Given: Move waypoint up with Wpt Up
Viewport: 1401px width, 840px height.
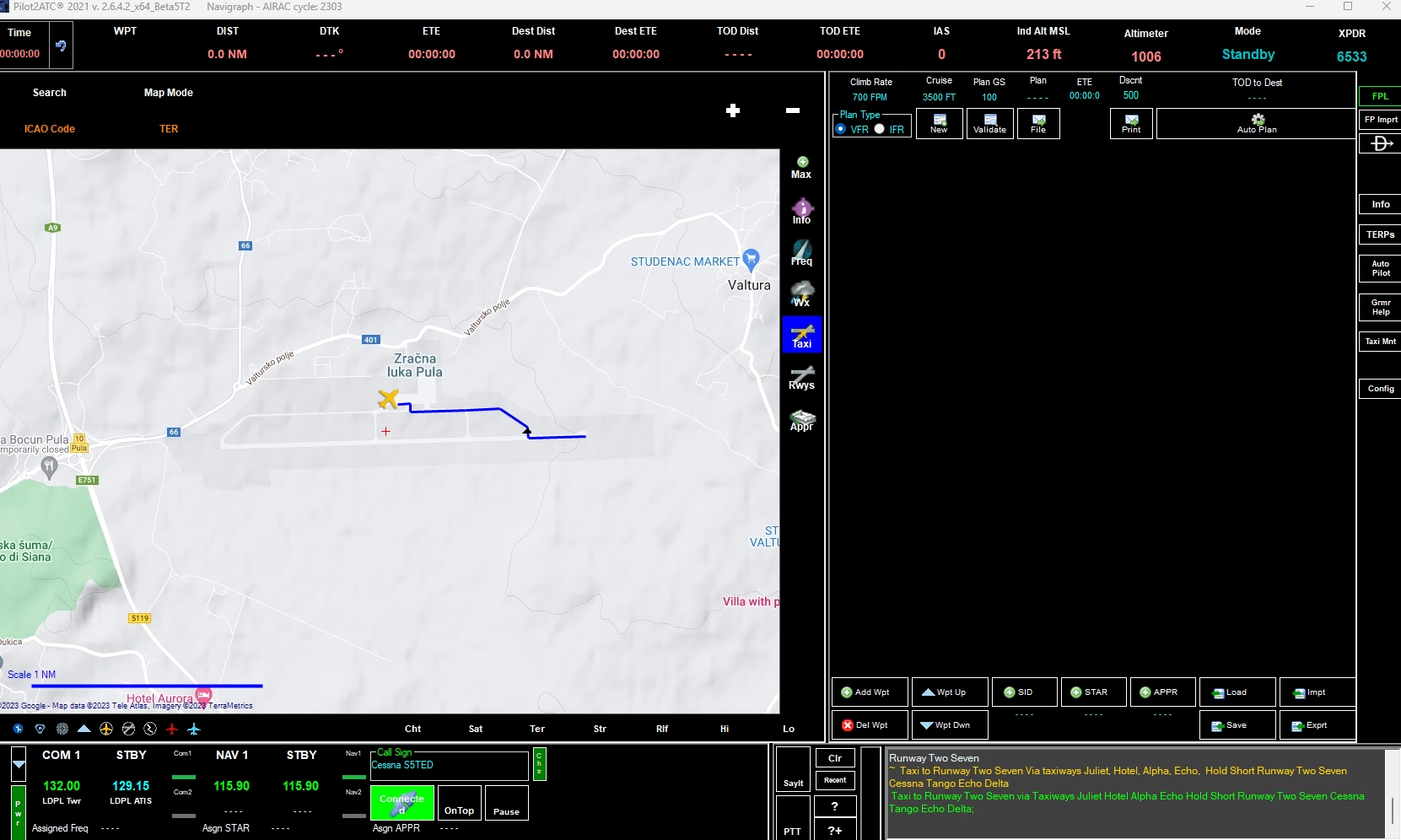Looking at the screenshot, I should pos(951,692).
